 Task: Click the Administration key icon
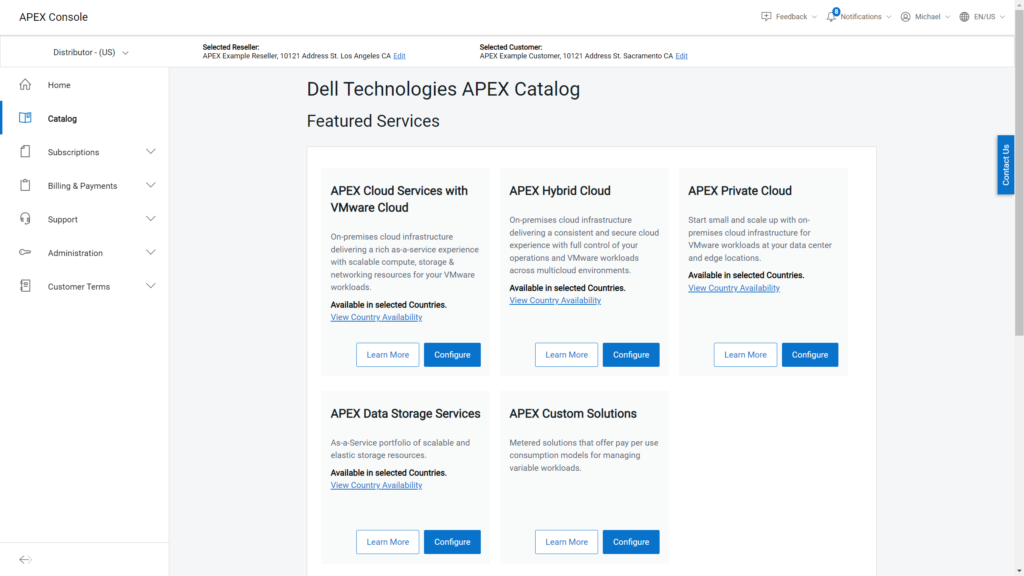pos(25,252)
